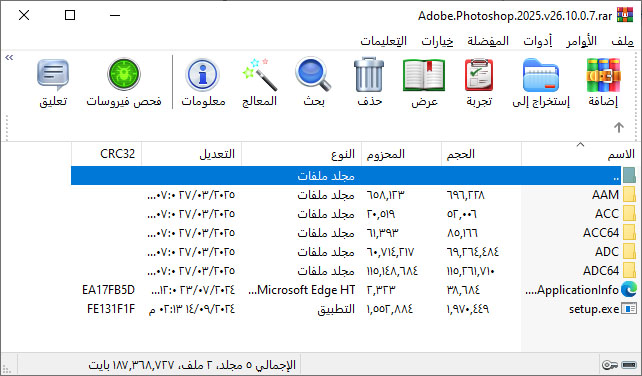Click the key password icon in status bar
The image size is (642, 376).
pyautogui.click(x=610, y=364)
